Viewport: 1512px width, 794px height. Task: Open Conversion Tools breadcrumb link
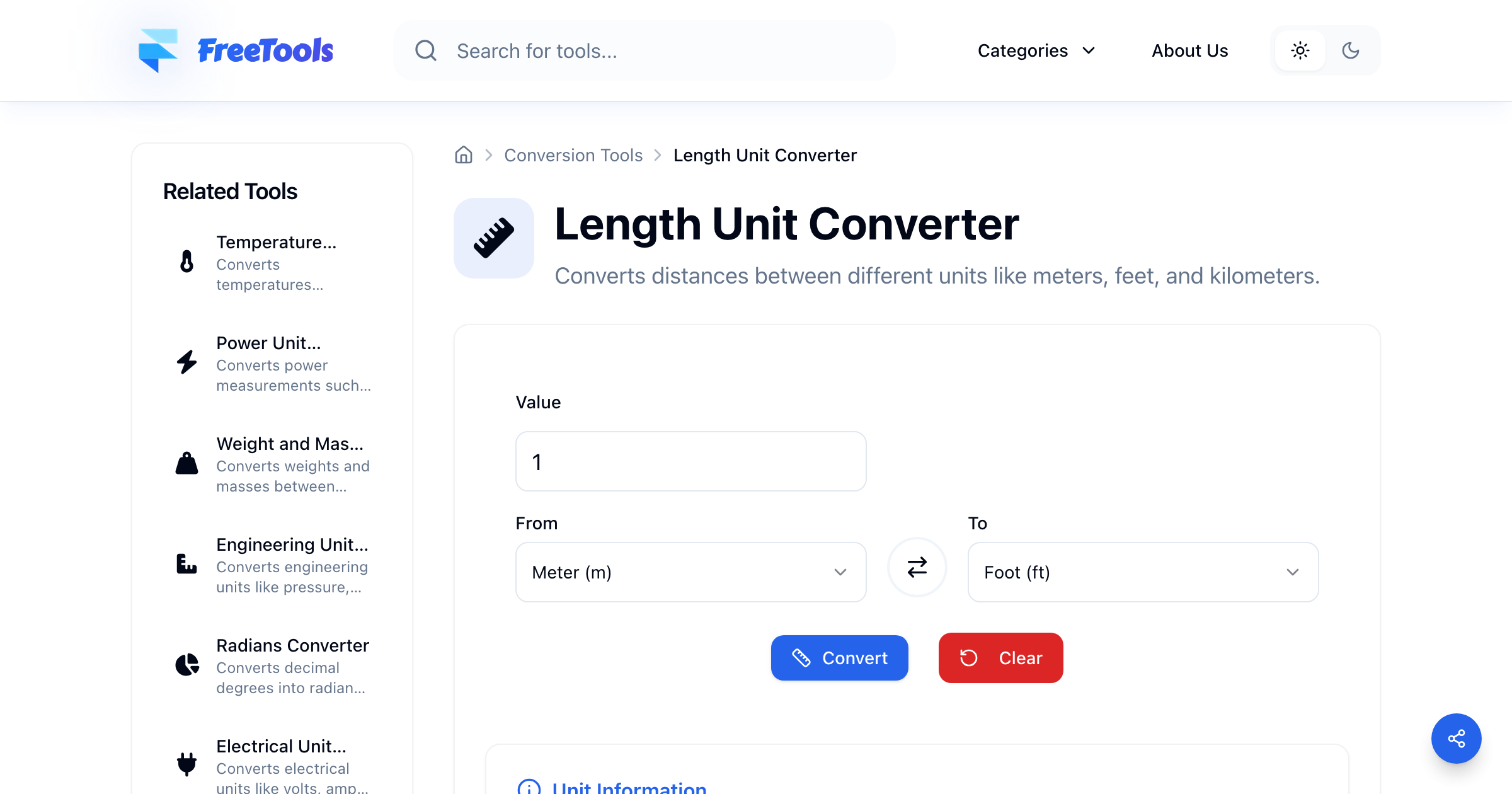pos(573,155)
